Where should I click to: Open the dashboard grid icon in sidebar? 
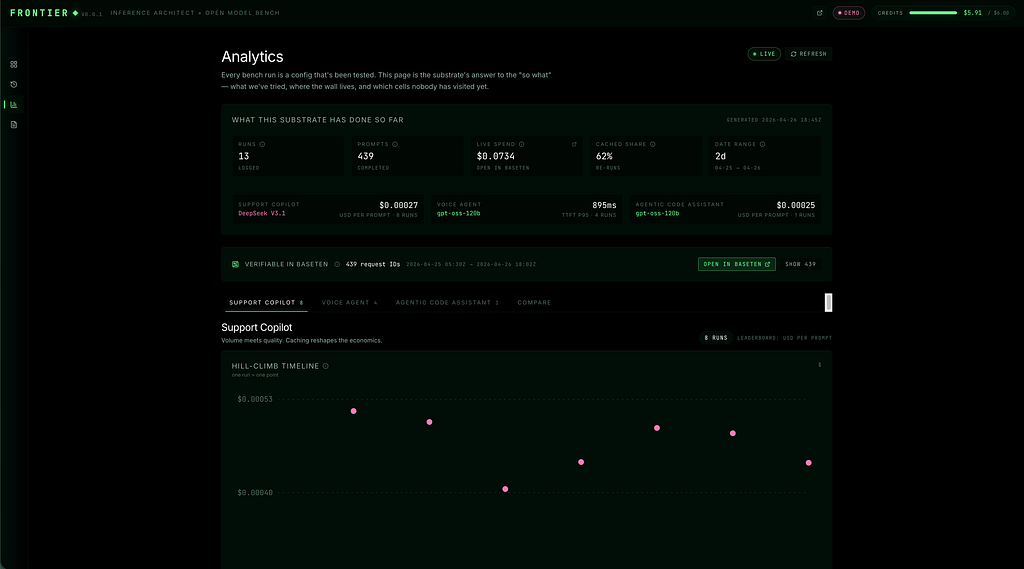click(x=14, y=65)
